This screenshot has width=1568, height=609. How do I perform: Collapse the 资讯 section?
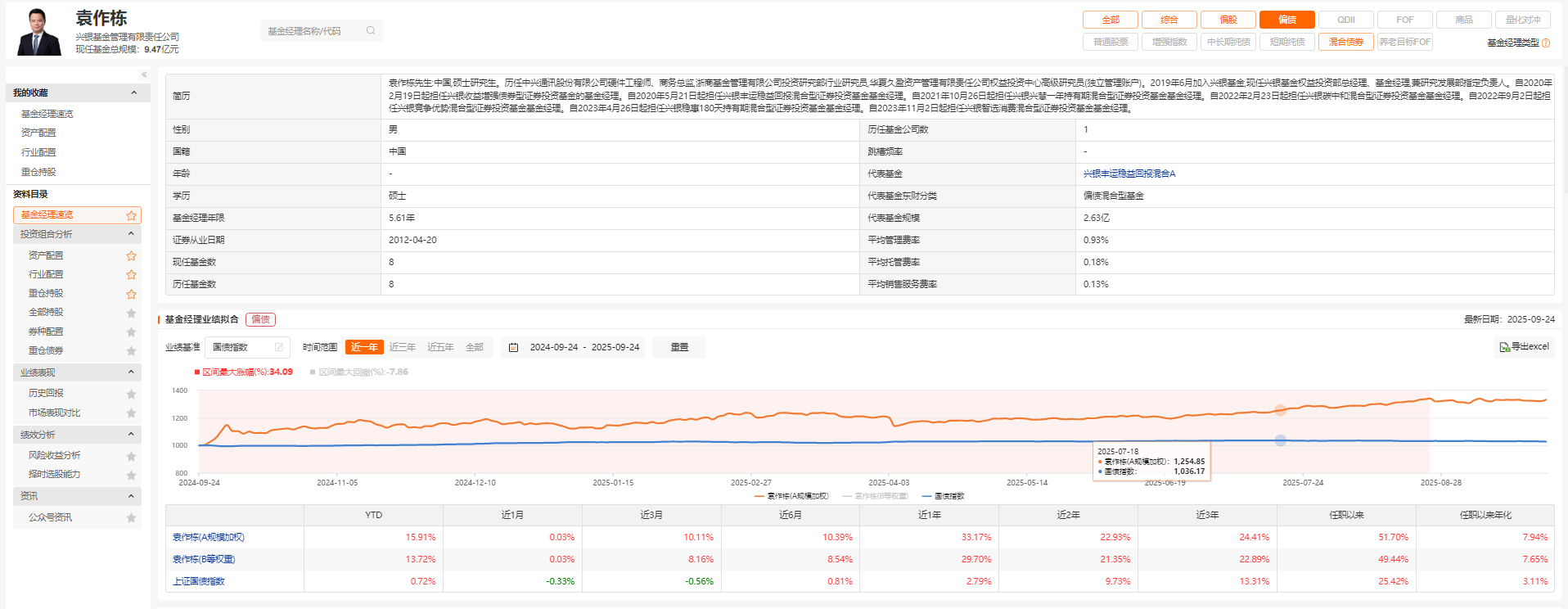[x=131, y=496]
